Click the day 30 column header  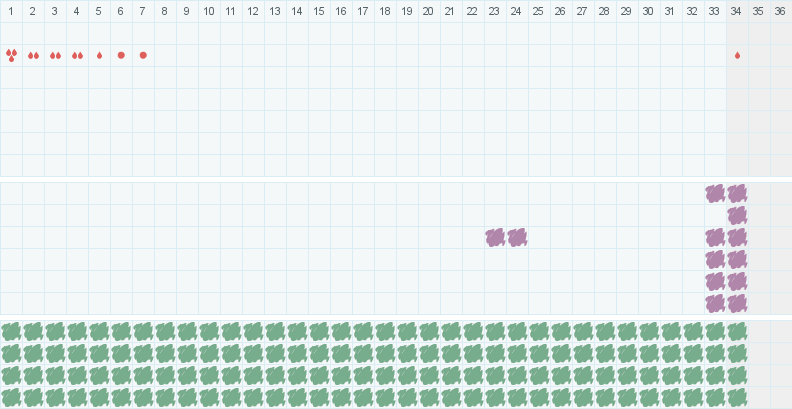point(649,11)
